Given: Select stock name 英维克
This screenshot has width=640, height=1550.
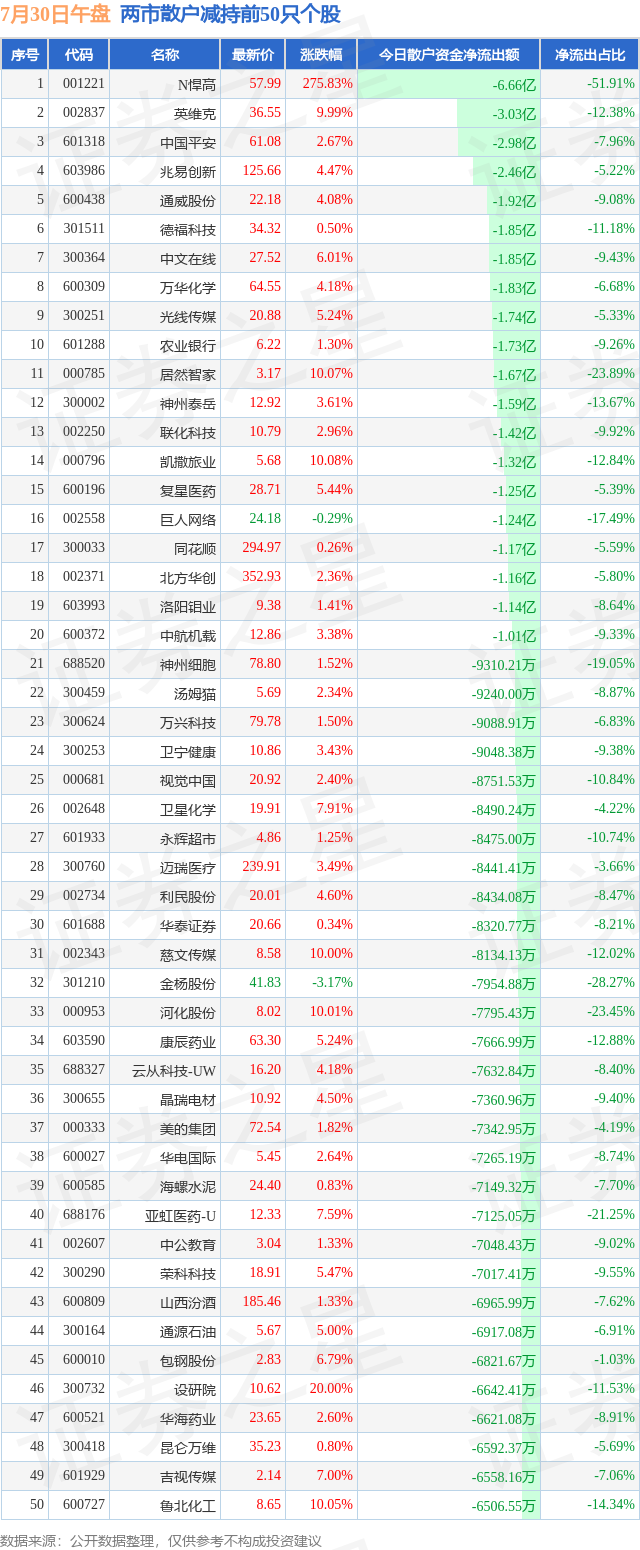Looking at the screenshot, I should [195, 113].
